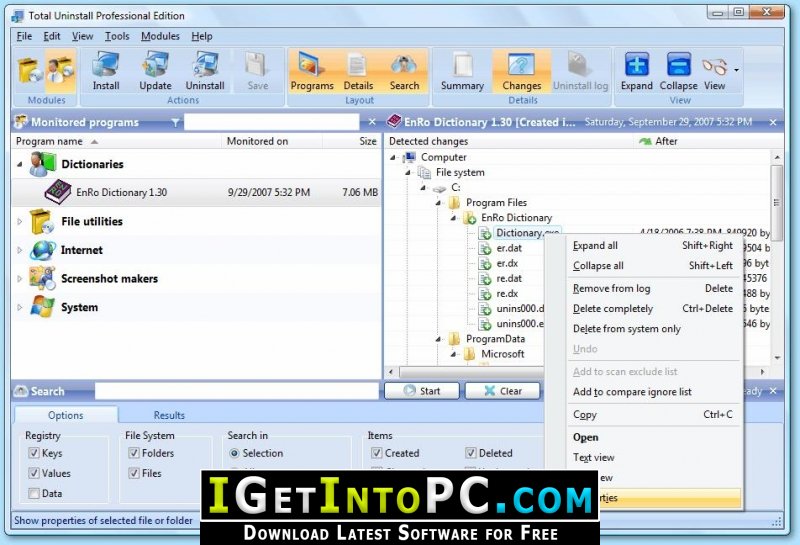Select the re.dx file icon
The width and height of the screenshot is (800, 545).
point(485,294)
